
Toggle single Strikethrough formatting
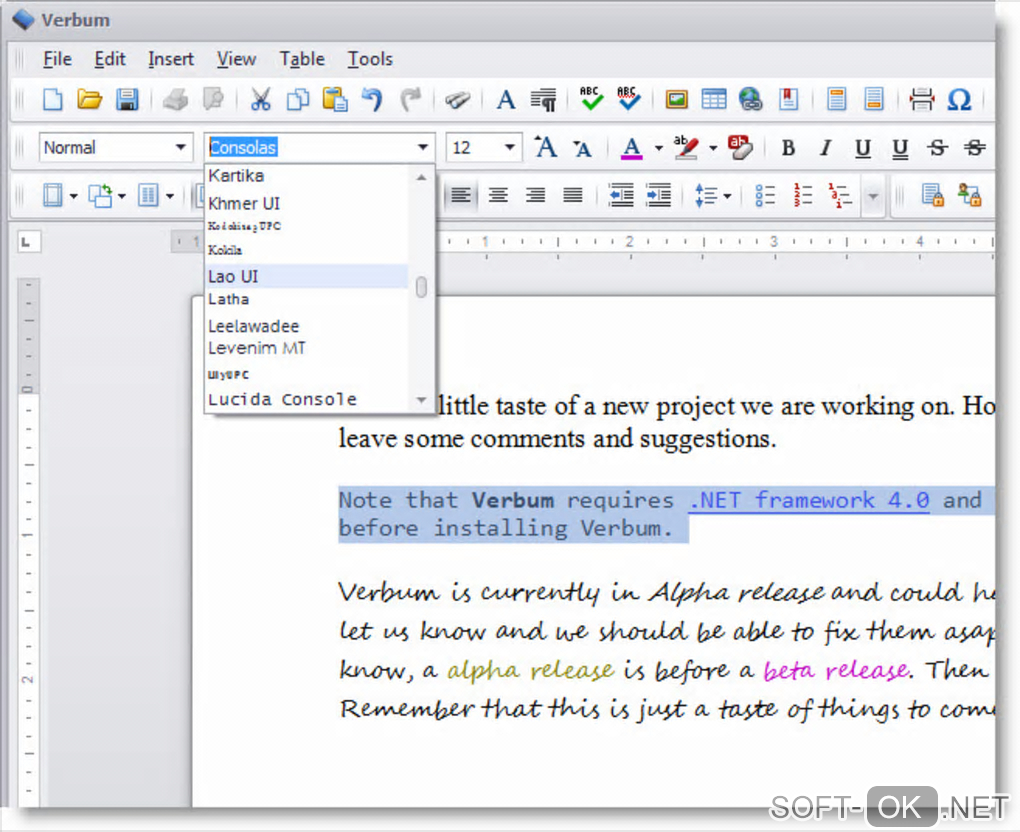point(937,148)
